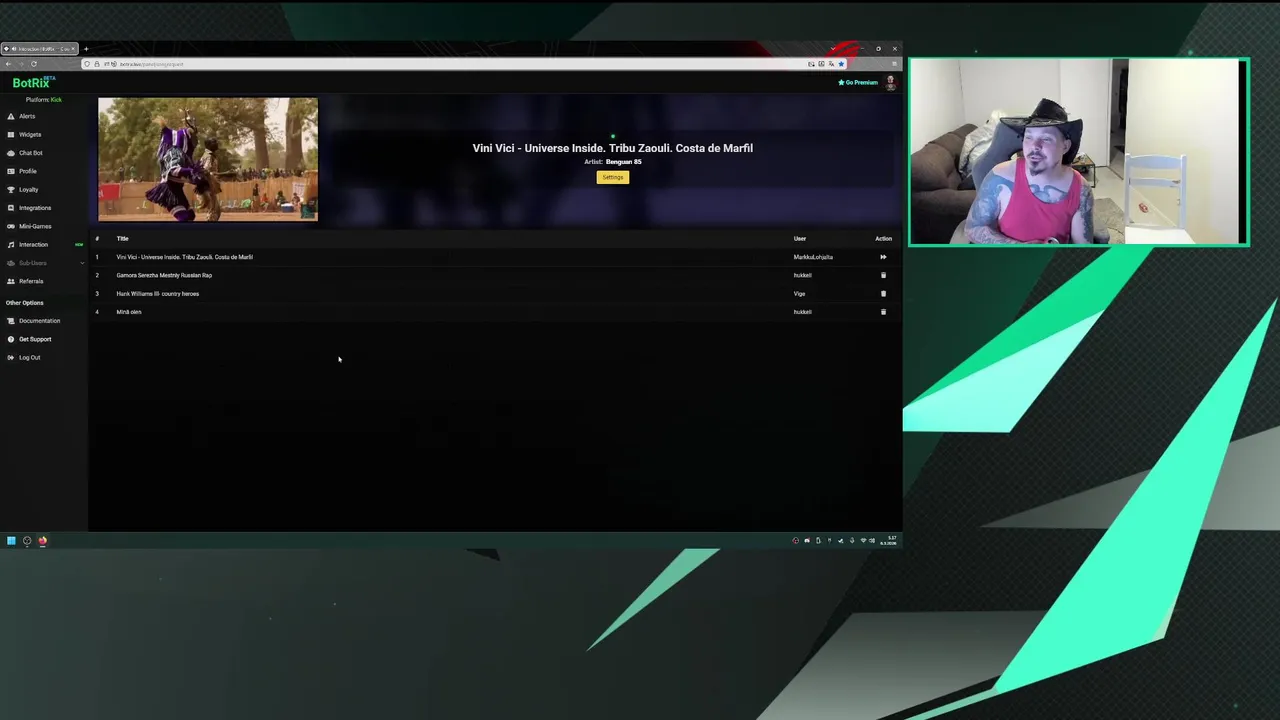
Task: Click the Firefox taskbar icon
Action: pyautogui.click(x=43, y=541)
